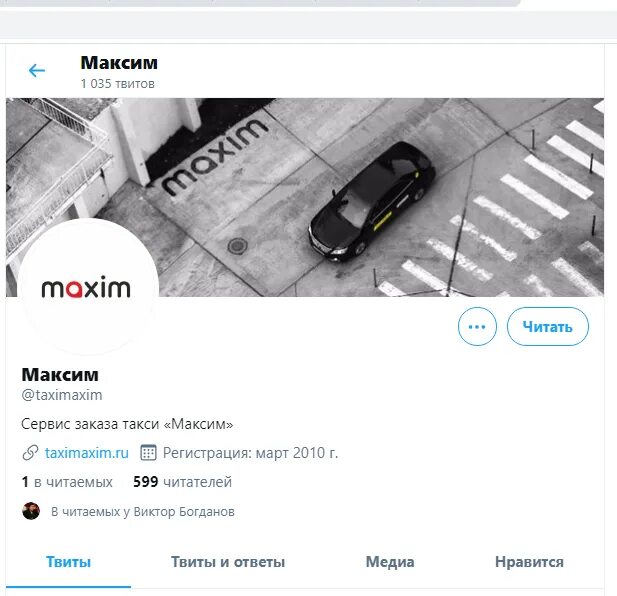Click the @taximaxim handle text

pos(62,395)
